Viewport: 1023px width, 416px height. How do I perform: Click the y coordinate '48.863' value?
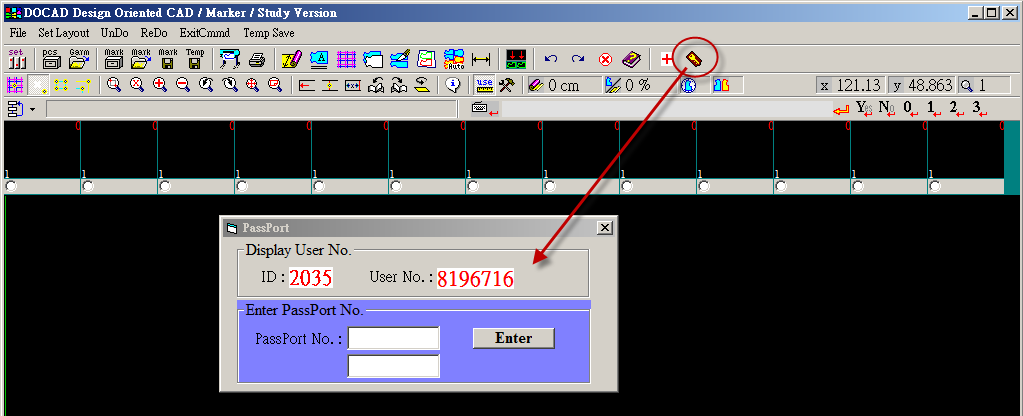pyautogui.click(x=930, y=85)
